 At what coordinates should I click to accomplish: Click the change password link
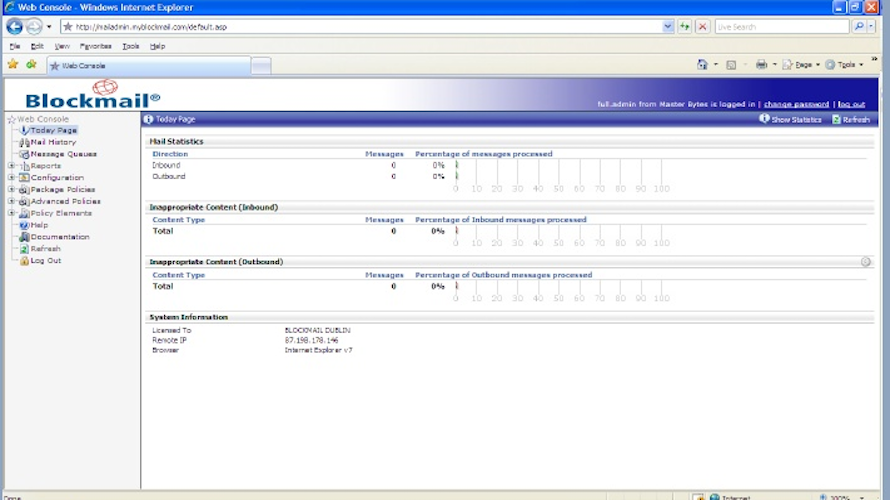click(x=796, y=104)
